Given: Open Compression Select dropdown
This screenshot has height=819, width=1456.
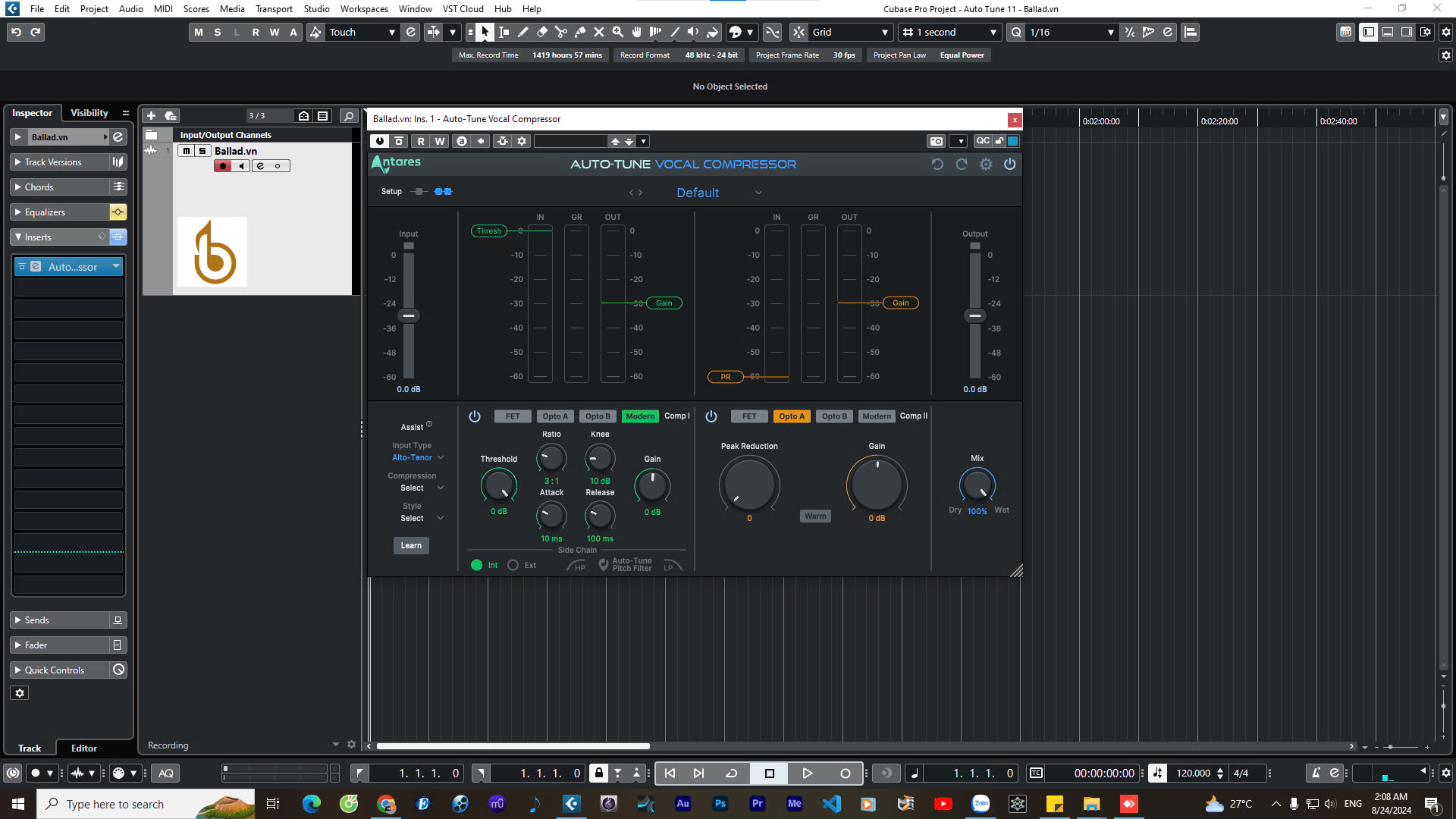Looking at the screenshot, I should pyautogui.click(x=422, y=488).
